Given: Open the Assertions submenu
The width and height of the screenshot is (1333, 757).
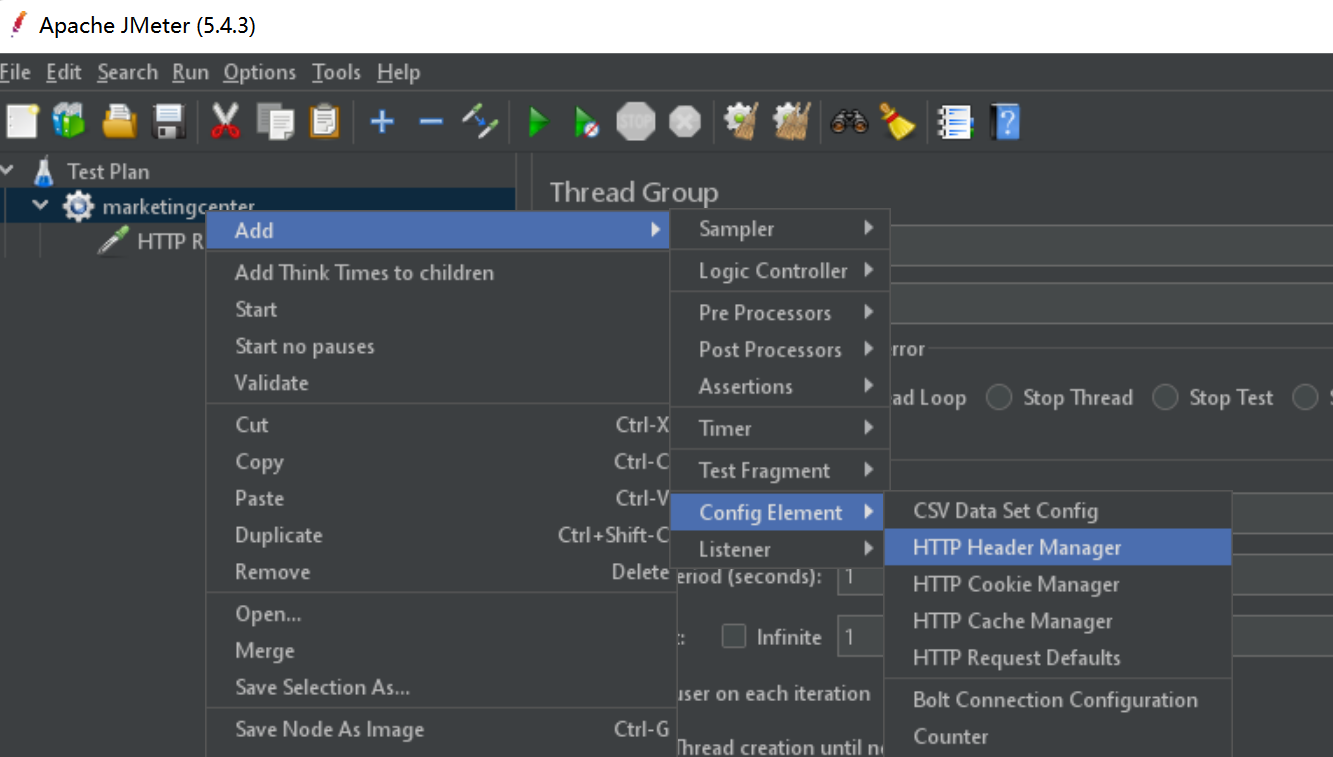Looking at the screenshot, I should [x=780, y=387].
